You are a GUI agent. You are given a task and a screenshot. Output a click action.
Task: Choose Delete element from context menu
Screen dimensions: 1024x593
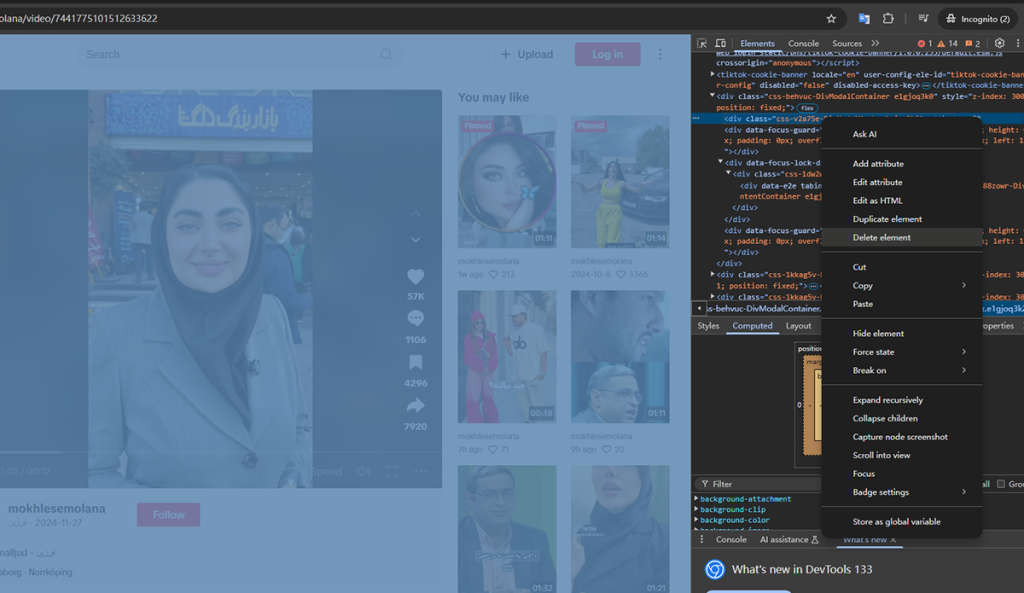[x=881, y=237]
